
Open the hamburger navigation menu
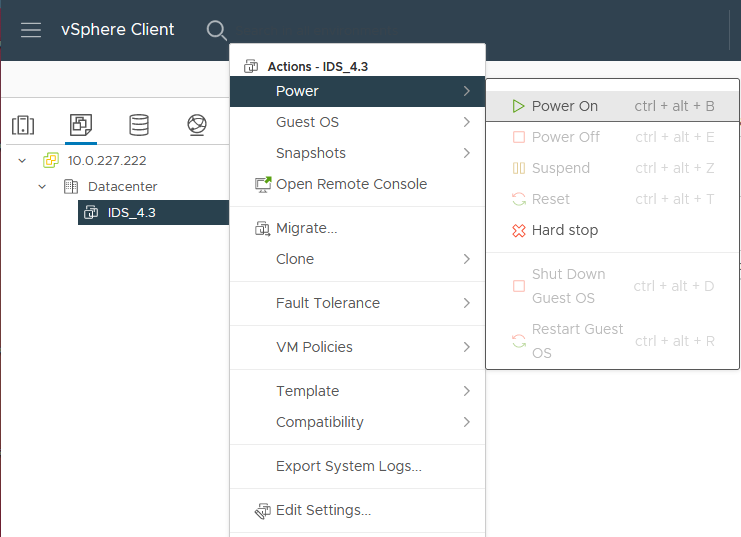pos(31,30)
